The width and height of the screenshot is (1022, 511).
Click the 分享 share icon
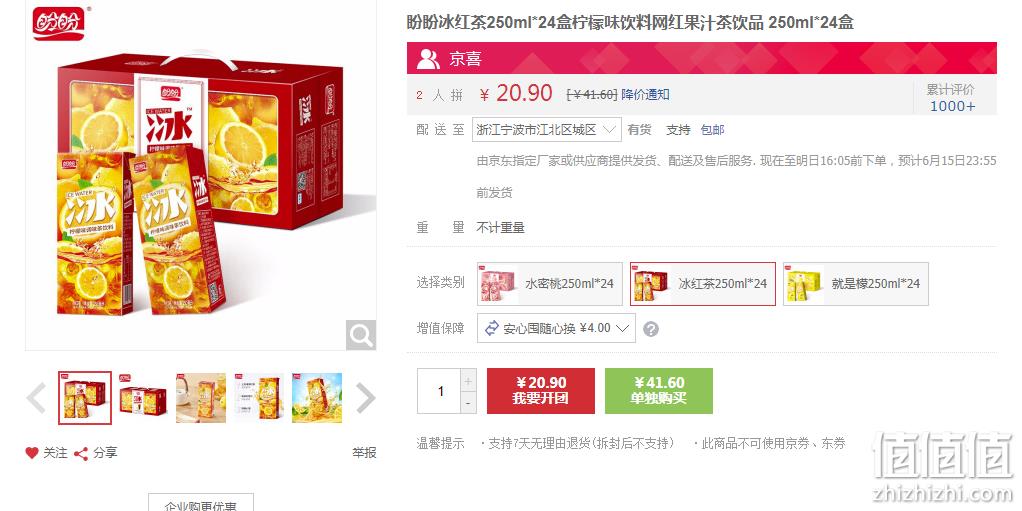pos(81,454)
